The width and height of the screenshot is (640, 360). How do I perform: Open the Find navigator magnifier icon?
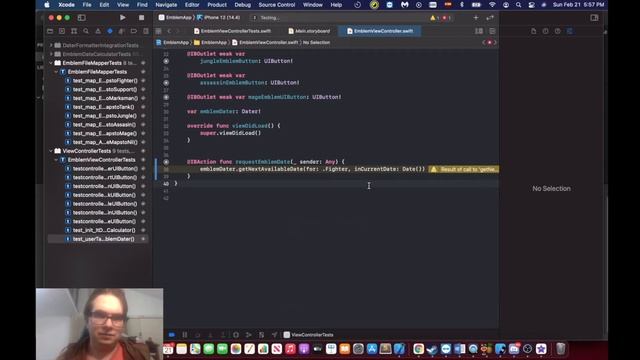click(x=86, y=31)
